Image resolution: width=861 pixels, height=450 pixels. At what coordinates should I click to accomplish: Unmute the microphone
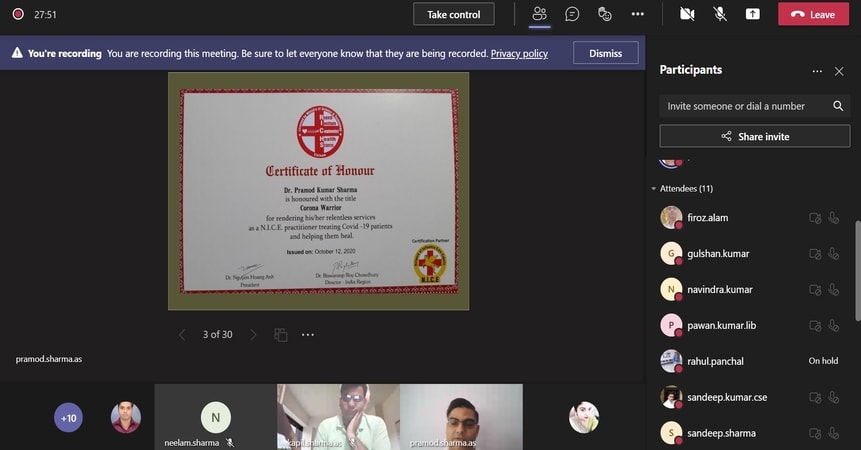pos(720,14)
